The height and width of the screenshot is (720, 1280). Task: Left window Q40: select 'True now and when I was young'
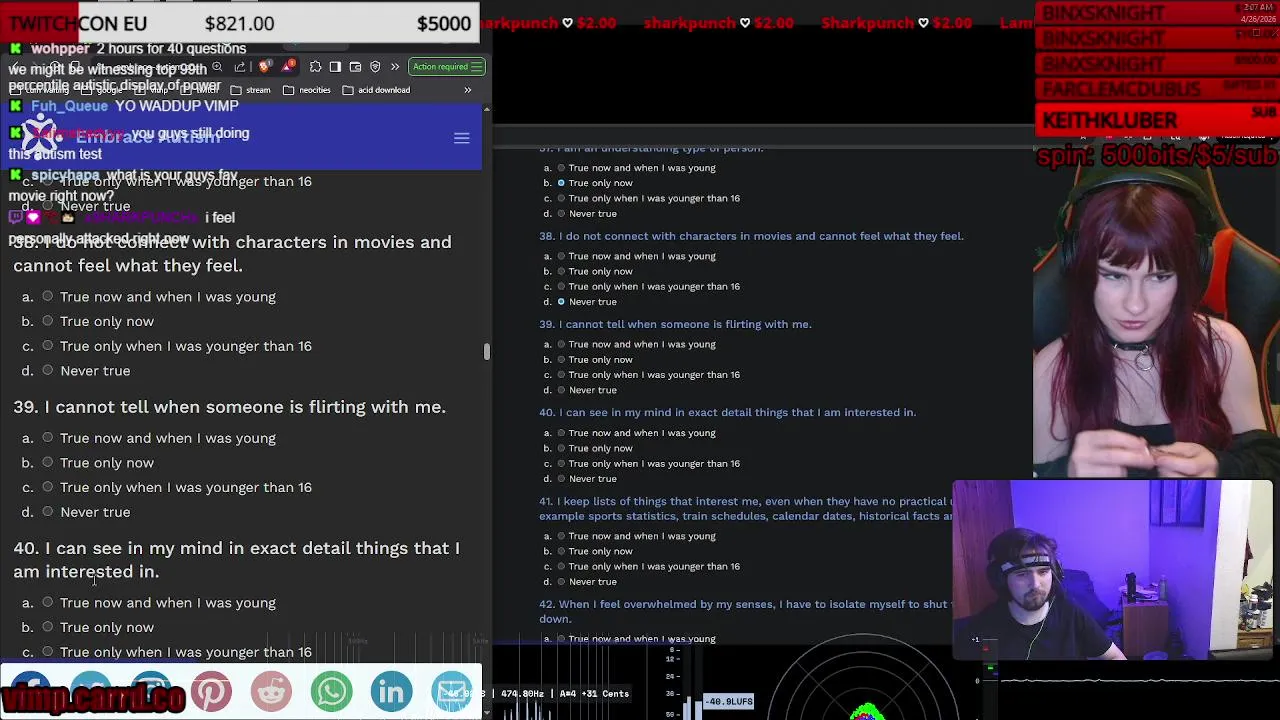pyautogui.click(x=47, y=603)
